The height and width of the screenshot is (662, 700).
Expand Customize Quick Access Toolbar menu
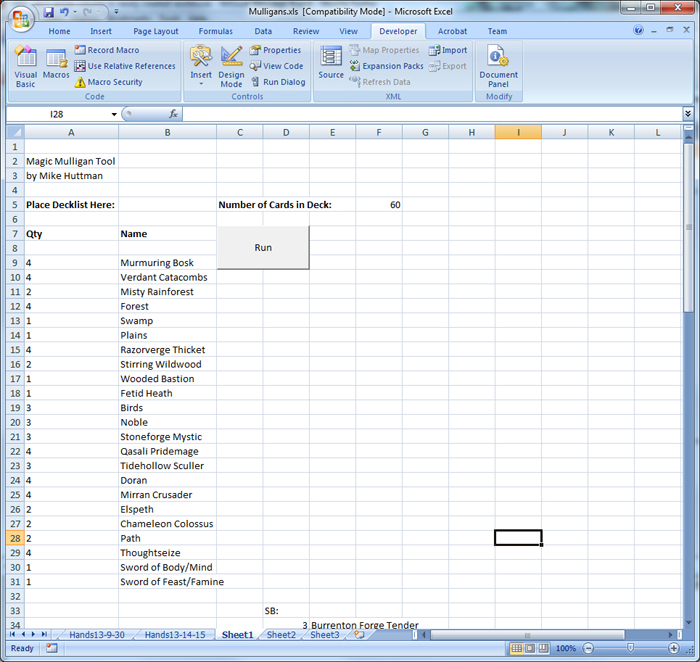coord(117,12)
